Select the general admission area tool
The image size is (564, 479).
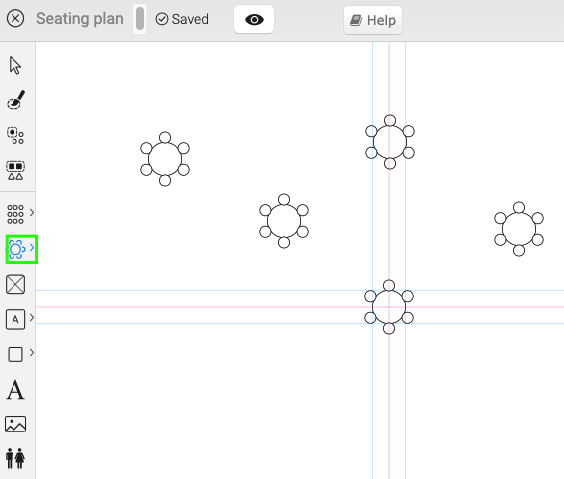click(15, 319)
